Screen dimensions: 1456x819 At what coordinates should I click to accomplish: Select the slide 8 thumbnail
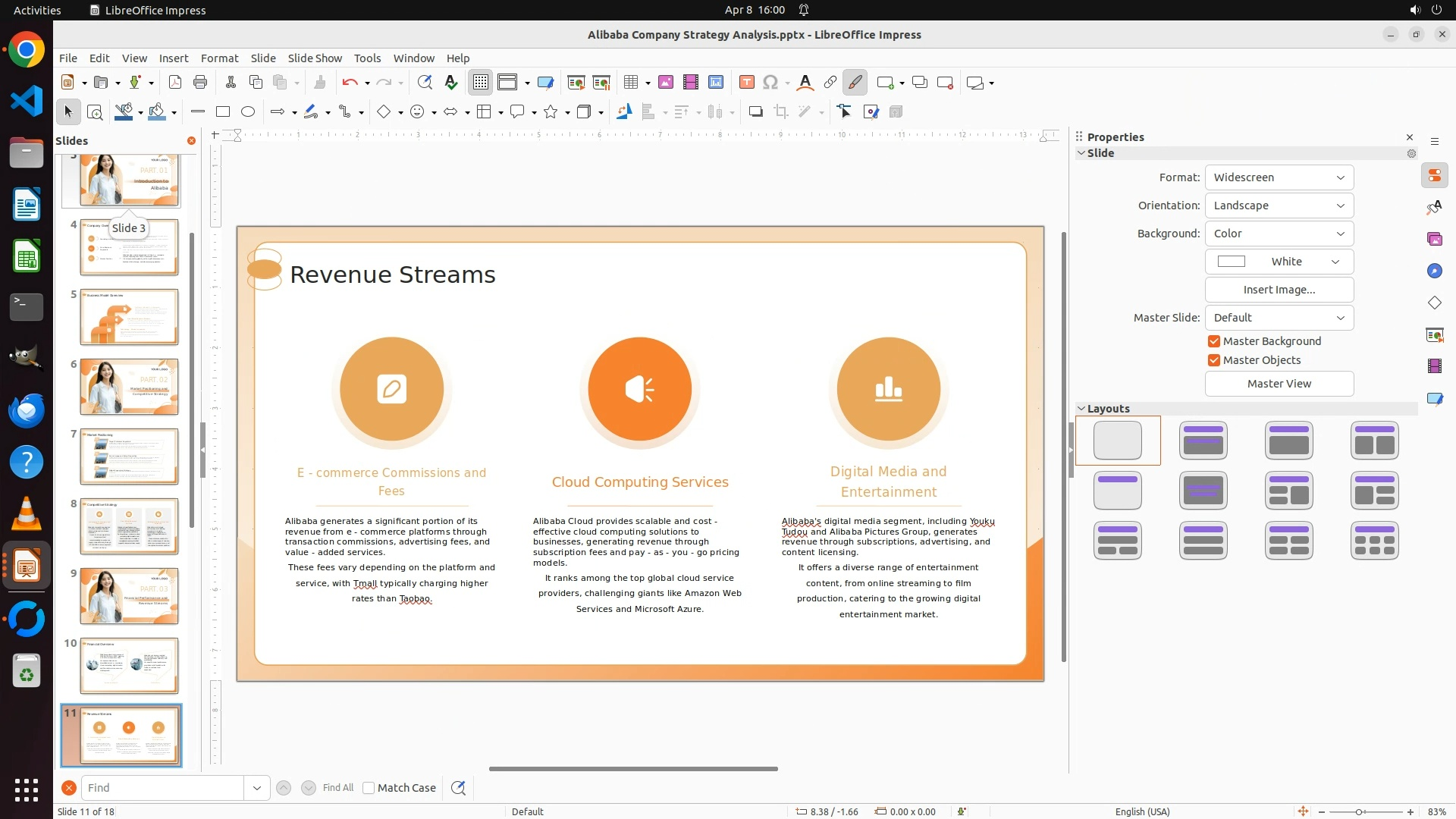pyautogui.click(x=129, y=526)
